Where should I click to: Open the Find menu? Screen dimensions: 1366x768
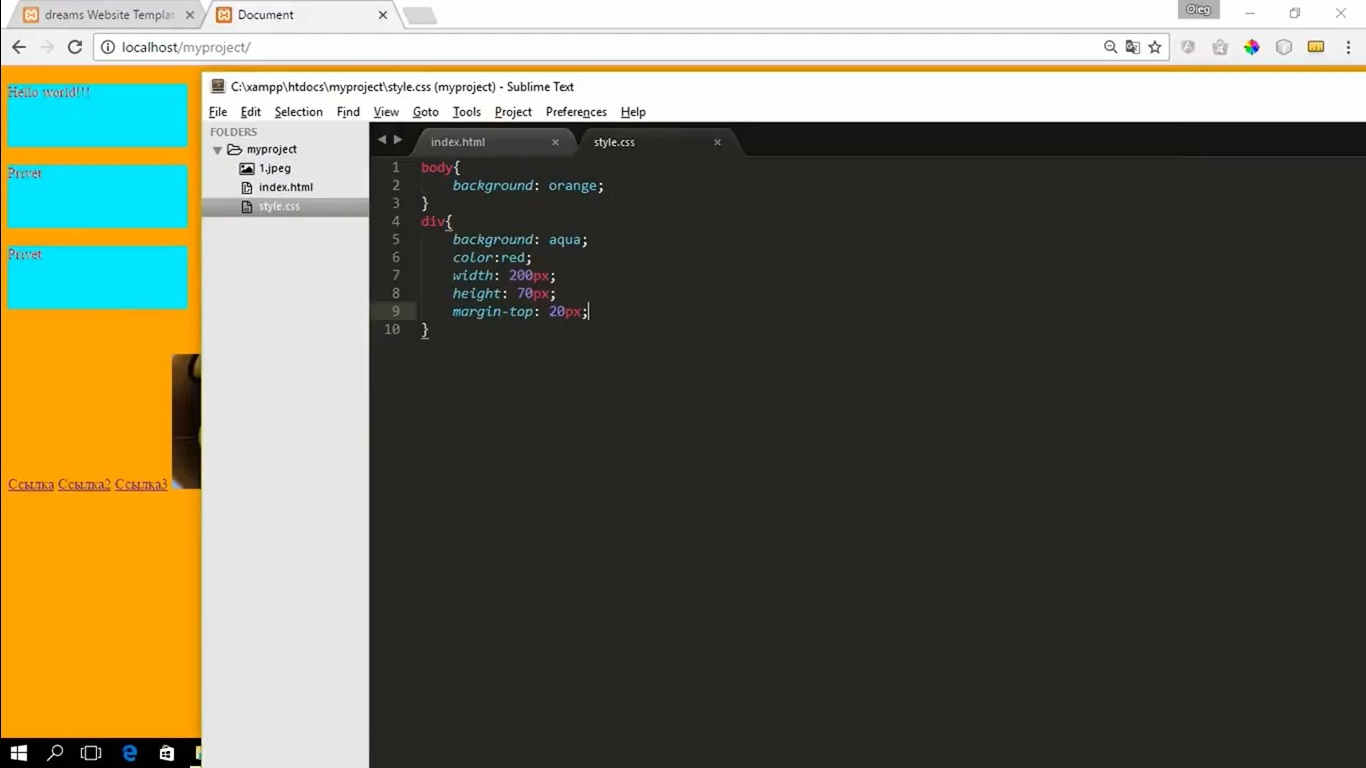click(x=348, y=112)
